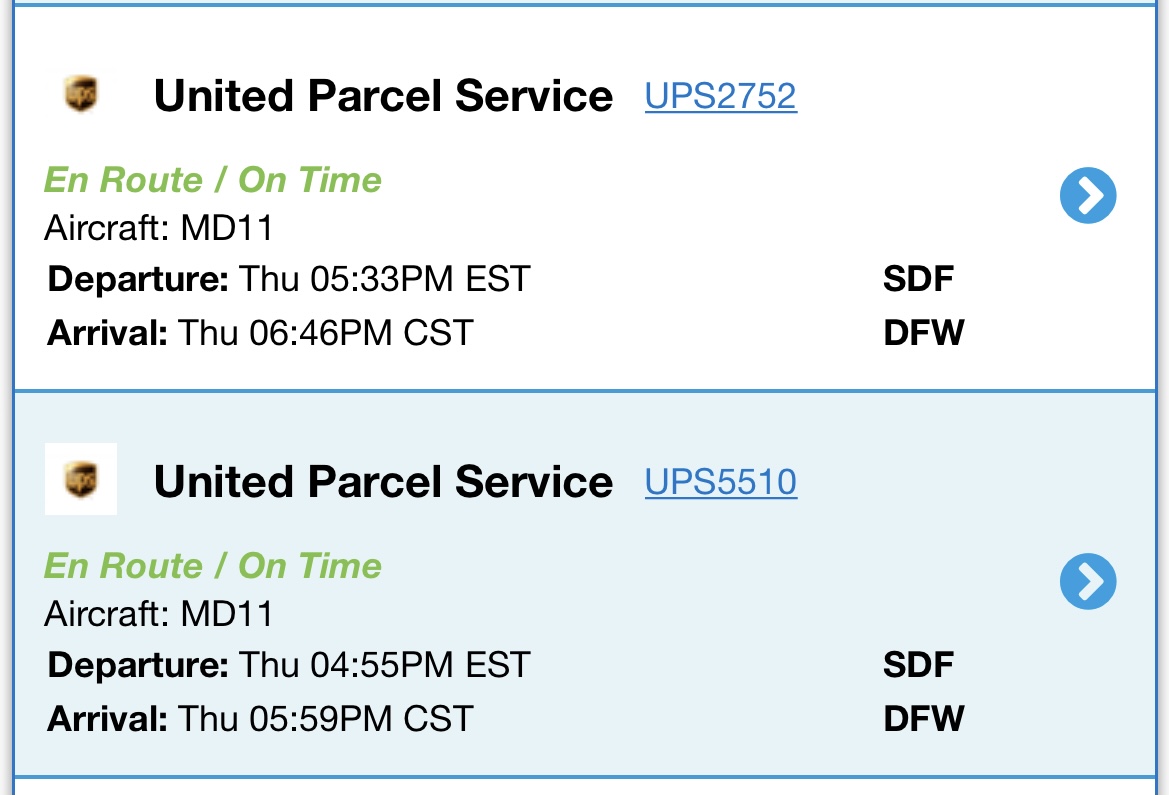Select the 05:33PM EST departure time
This screenshot has width=1169, height=795.
coord(384,279)
